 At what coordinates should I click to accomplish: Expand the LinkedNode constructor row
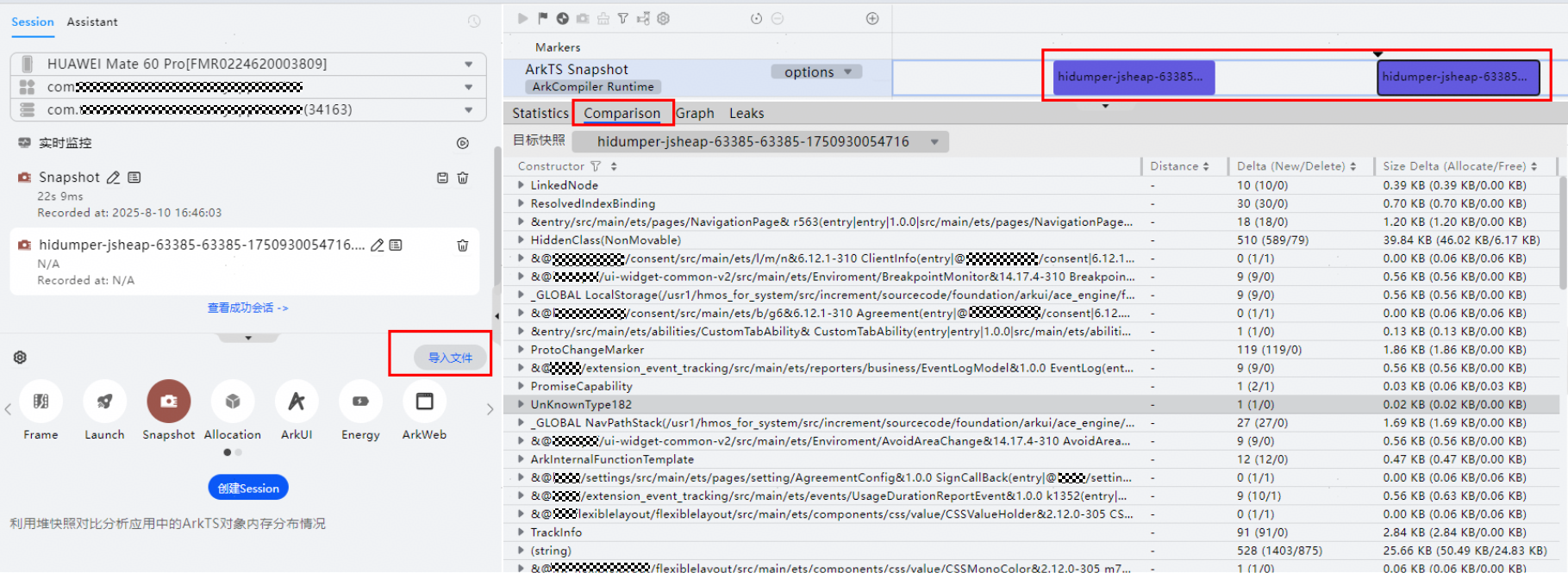[521, 185]
